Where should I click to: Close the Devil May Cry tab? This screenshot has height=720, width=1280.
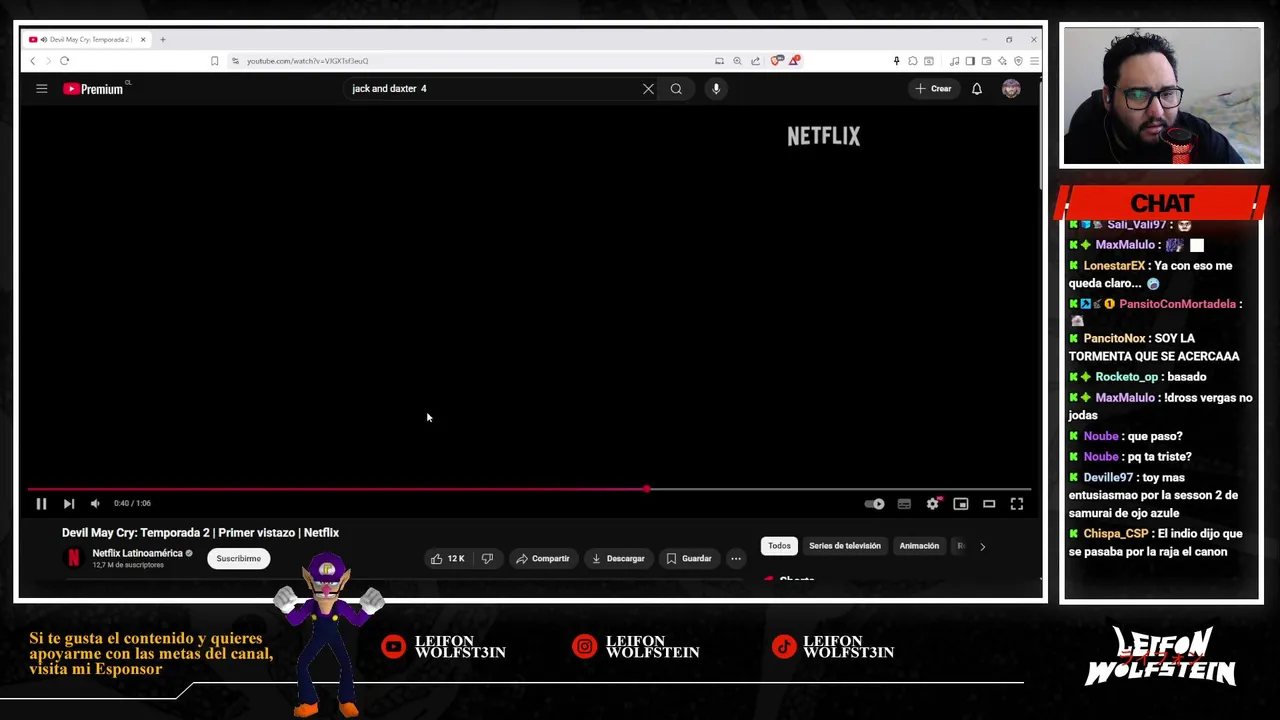(143, 40)
